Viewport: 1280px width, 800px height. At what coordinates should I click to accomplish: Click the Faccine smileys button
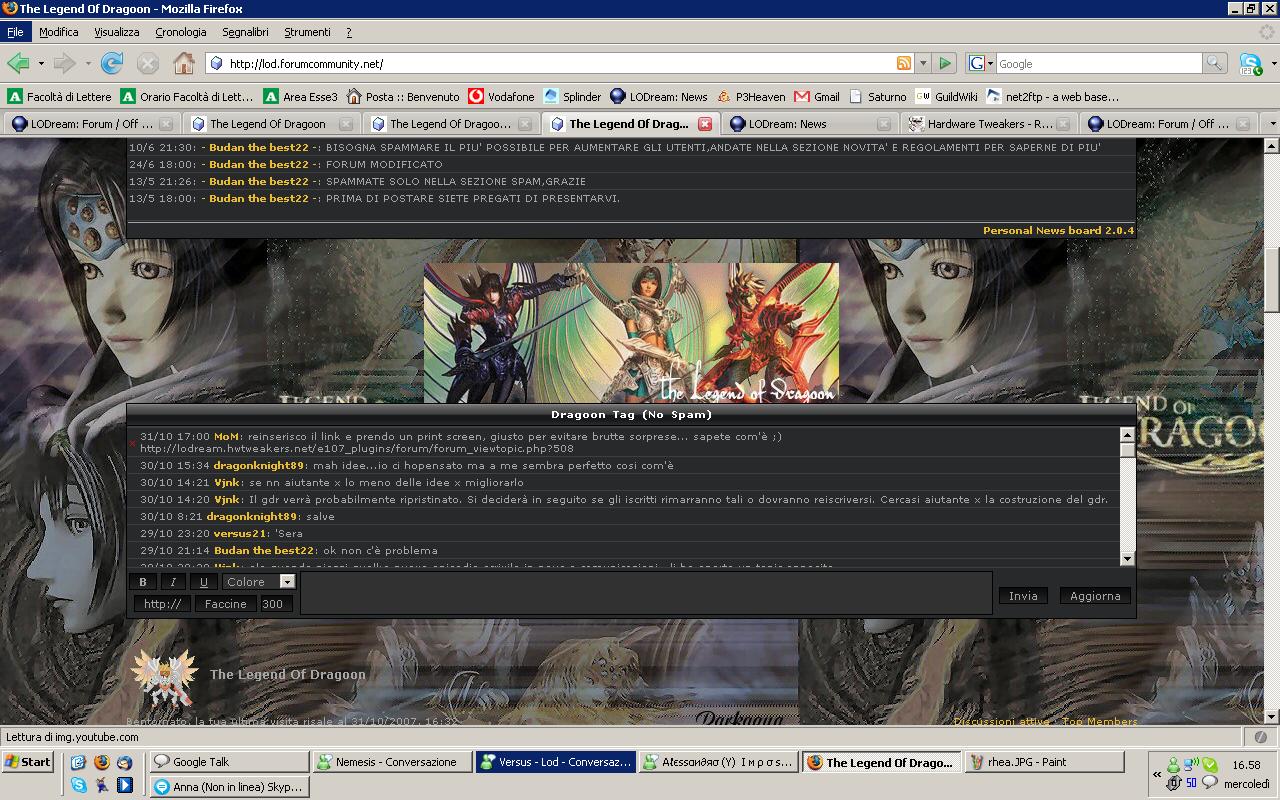[226, 603]
